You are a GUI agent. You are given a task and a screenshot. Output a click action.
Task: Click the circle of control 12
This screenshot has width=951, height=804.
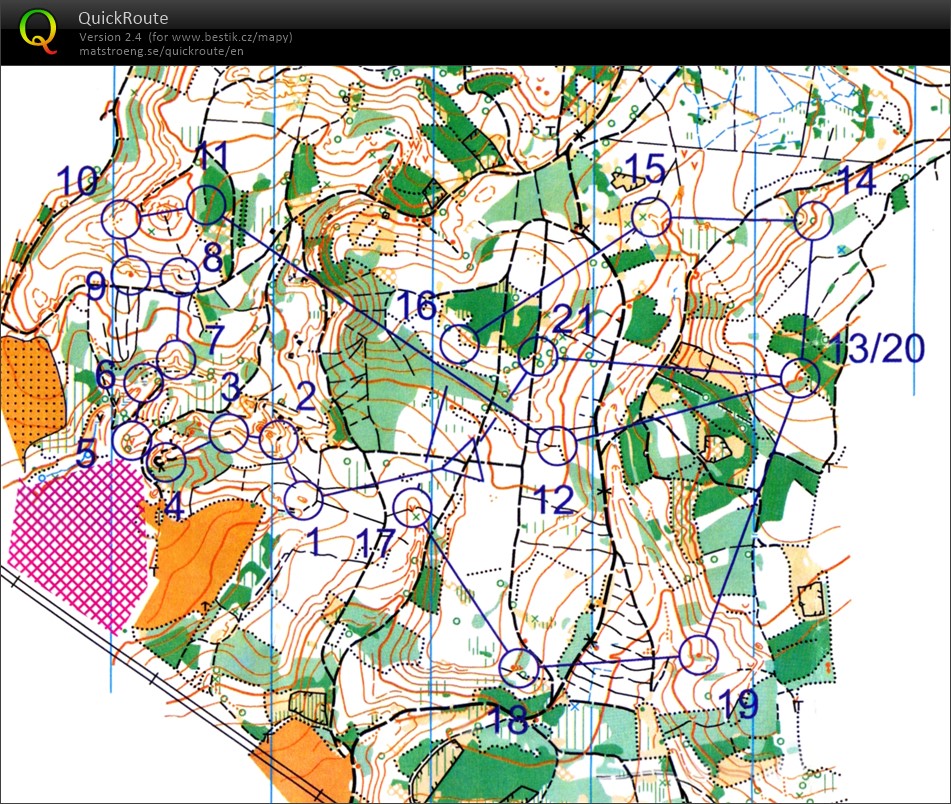tap(557, 446)
